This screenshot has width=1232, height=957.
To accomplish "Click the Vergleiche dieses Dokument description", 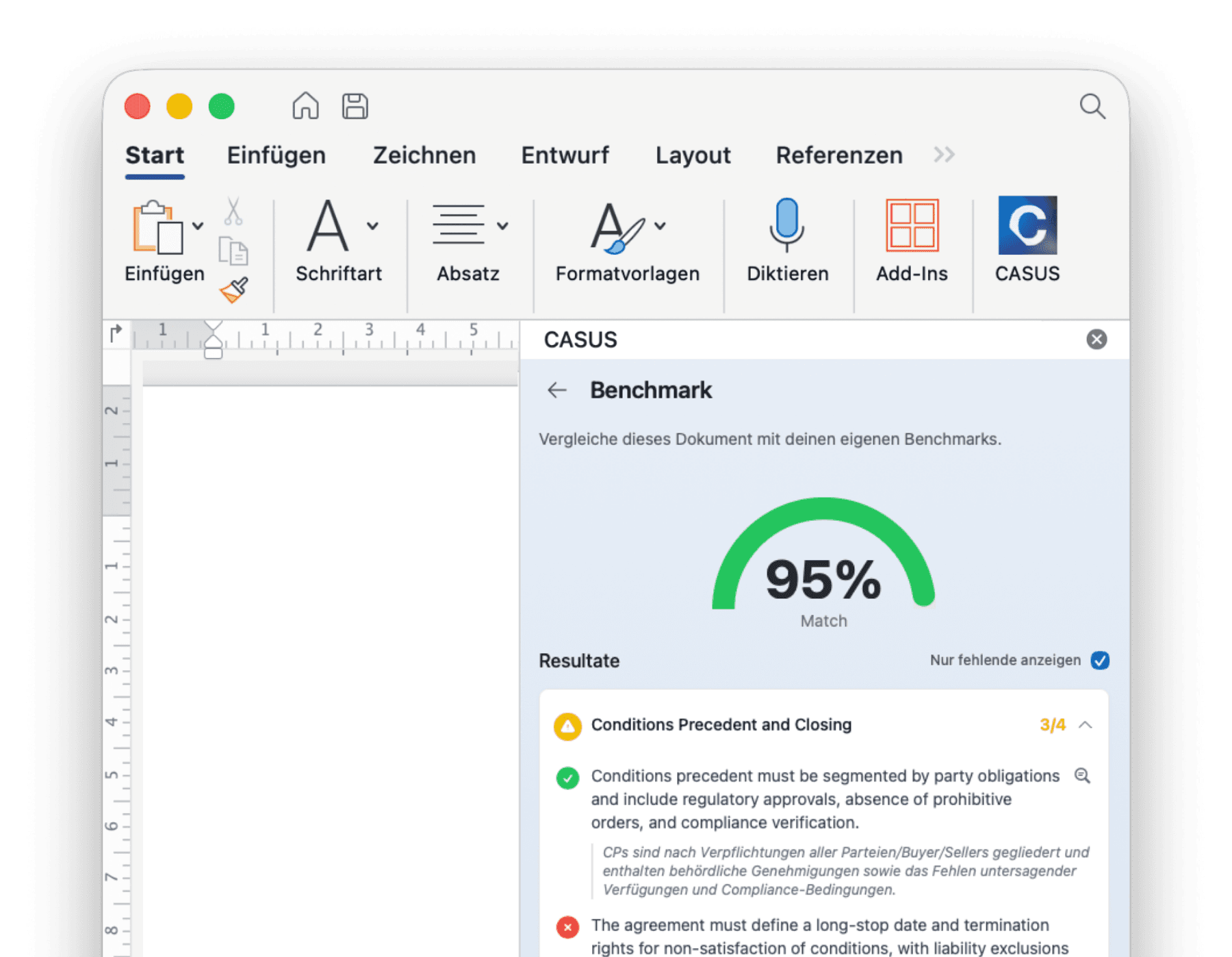I will pyautogui.click(x=770, y=439).
